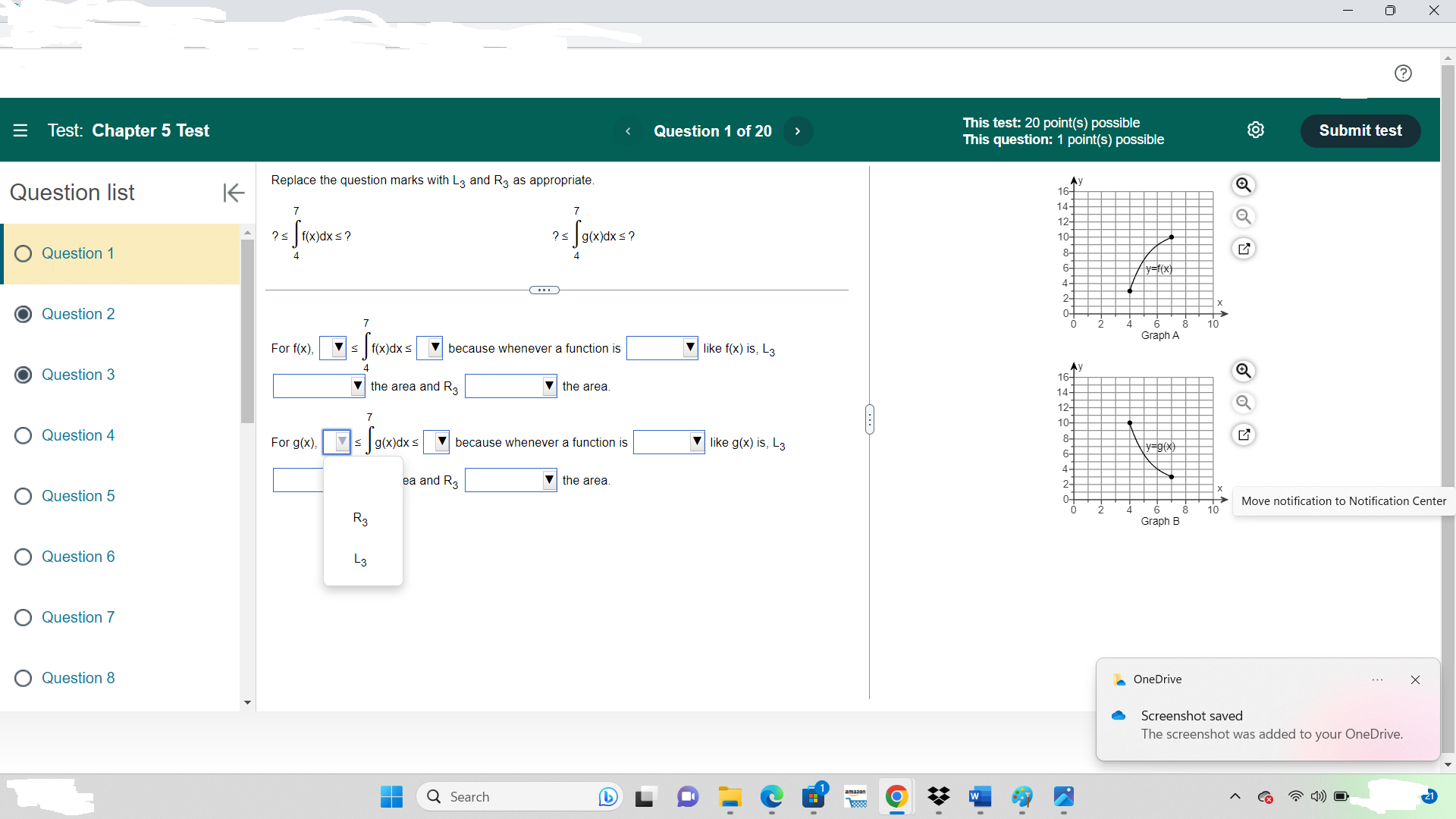Select R3 from the open dropdown
This screenshot has width=1456, height=819.
point(361,519)
